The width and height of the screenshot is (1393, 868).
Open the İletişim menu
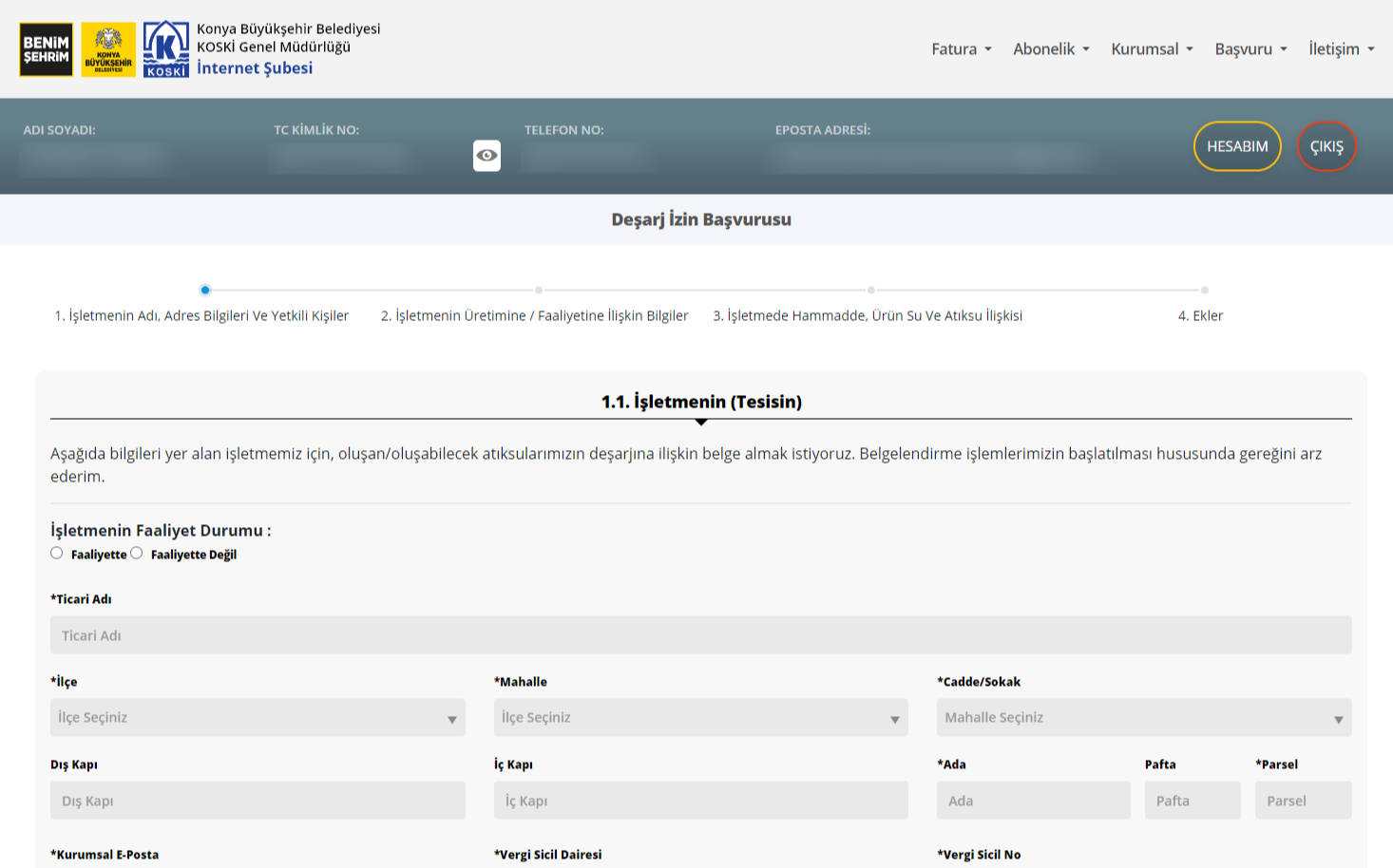(x=1341, y=49)
